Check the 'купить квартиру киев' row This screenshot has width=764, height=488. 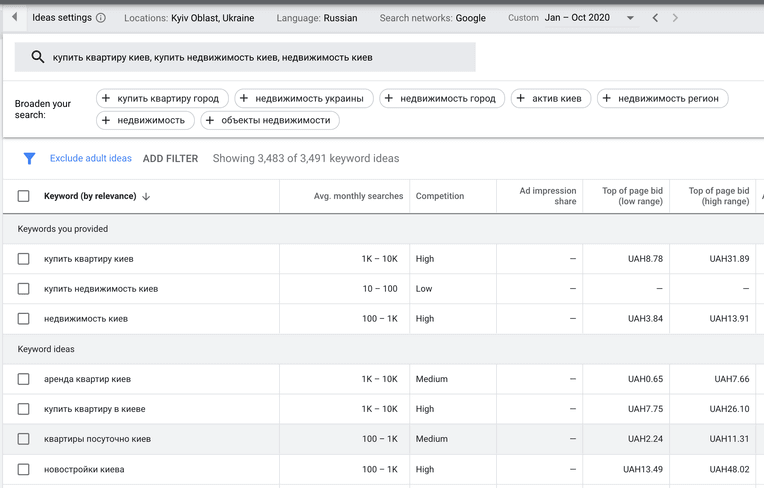click(23, 259)
